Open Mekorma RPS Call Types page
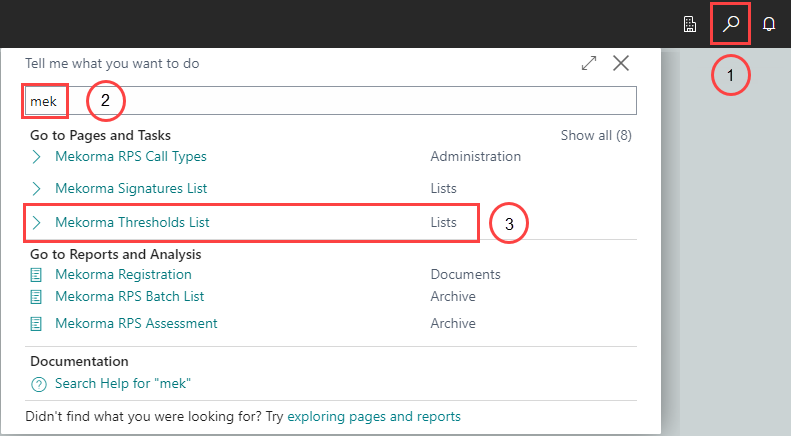The height and width of the screenshot is (436, 791). (130, 157)
